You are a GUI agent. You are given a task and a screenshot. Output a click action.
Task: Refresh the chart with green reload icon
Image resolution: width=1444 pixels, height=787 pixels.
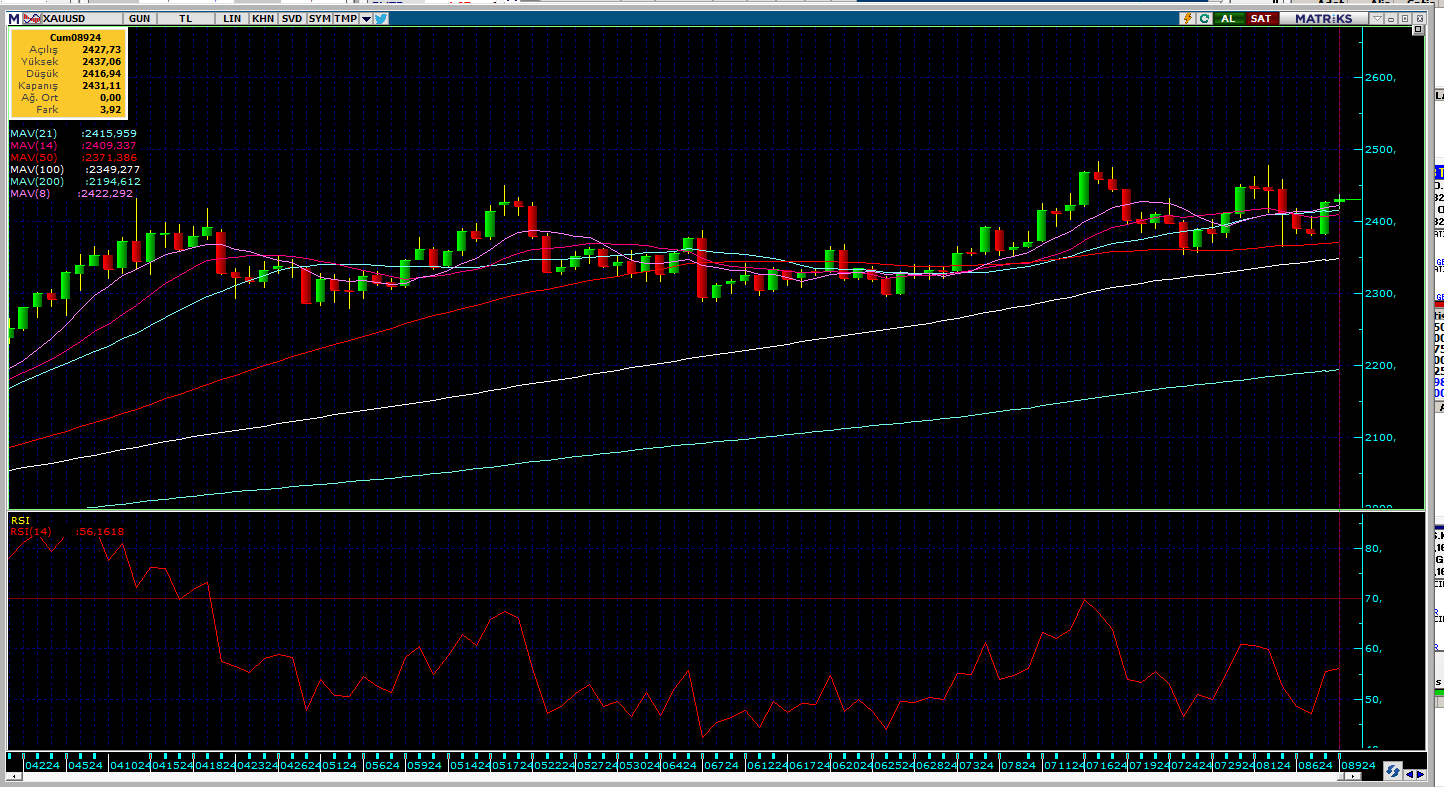1204,18
